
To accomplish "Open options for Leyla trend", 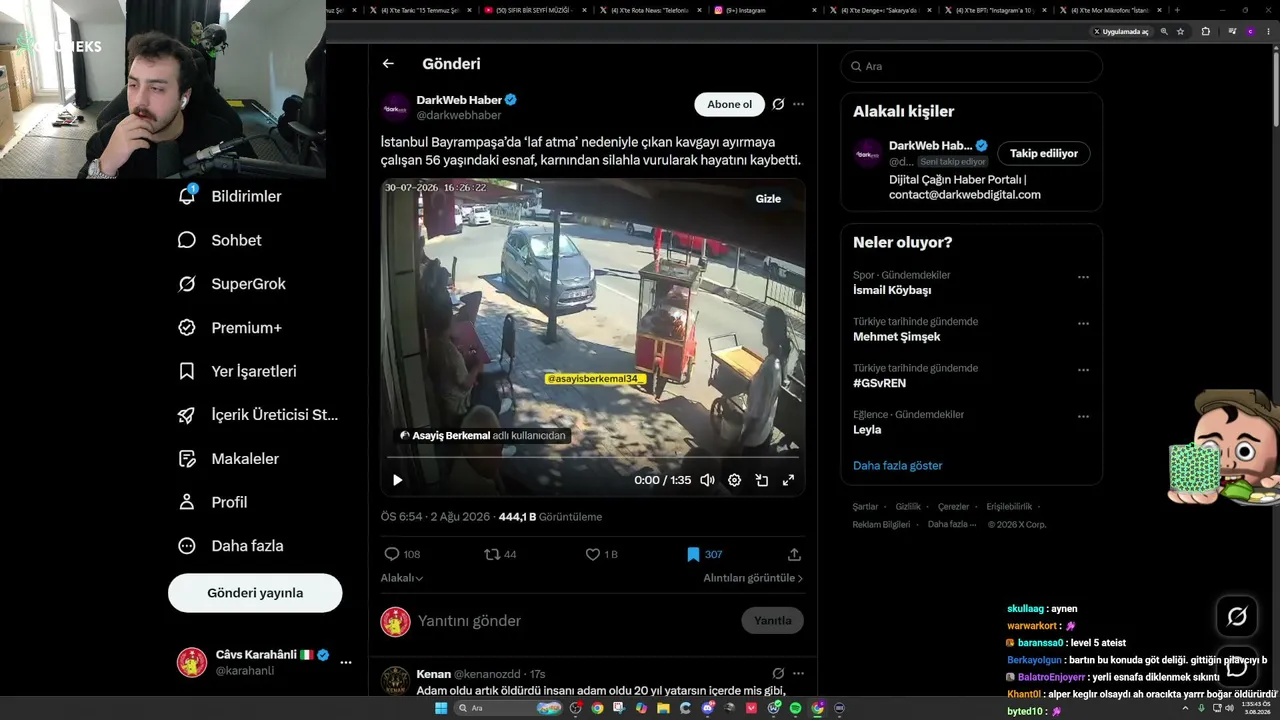I will click(1083, 417).
